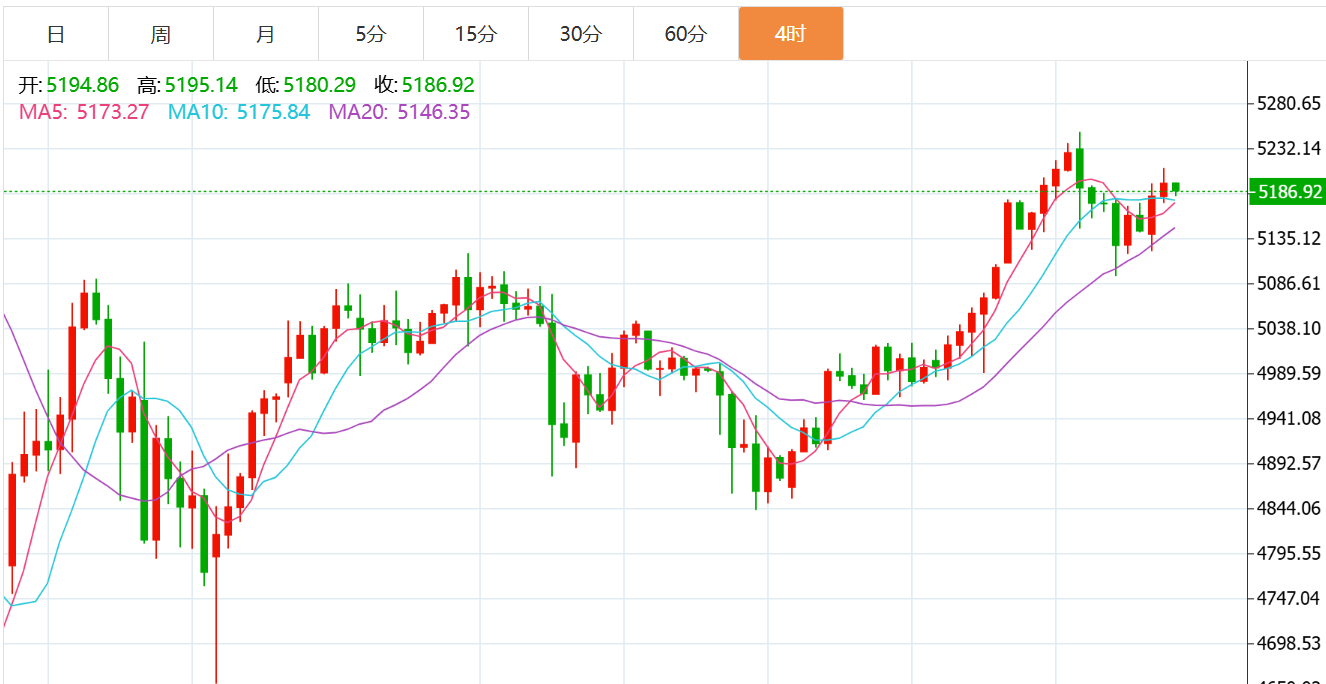
Task: Open the 月 monthly chart tab
Action: click(266, 34)
